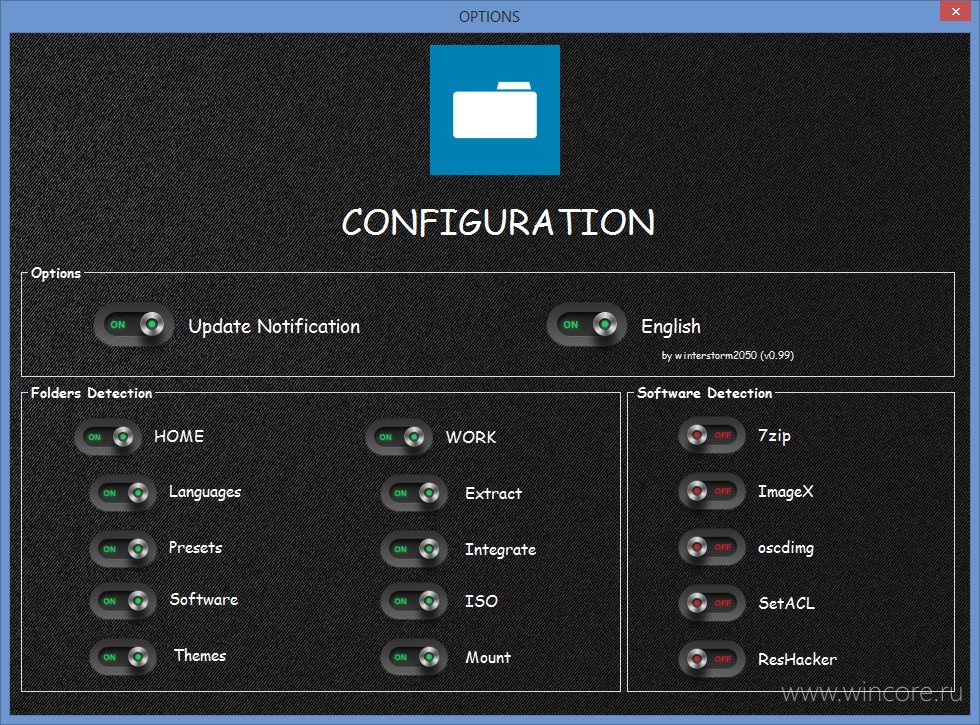This screenshot has height=725, width=980.
Task: Click the Folders Detection group title
Action: tap(91, 393)
